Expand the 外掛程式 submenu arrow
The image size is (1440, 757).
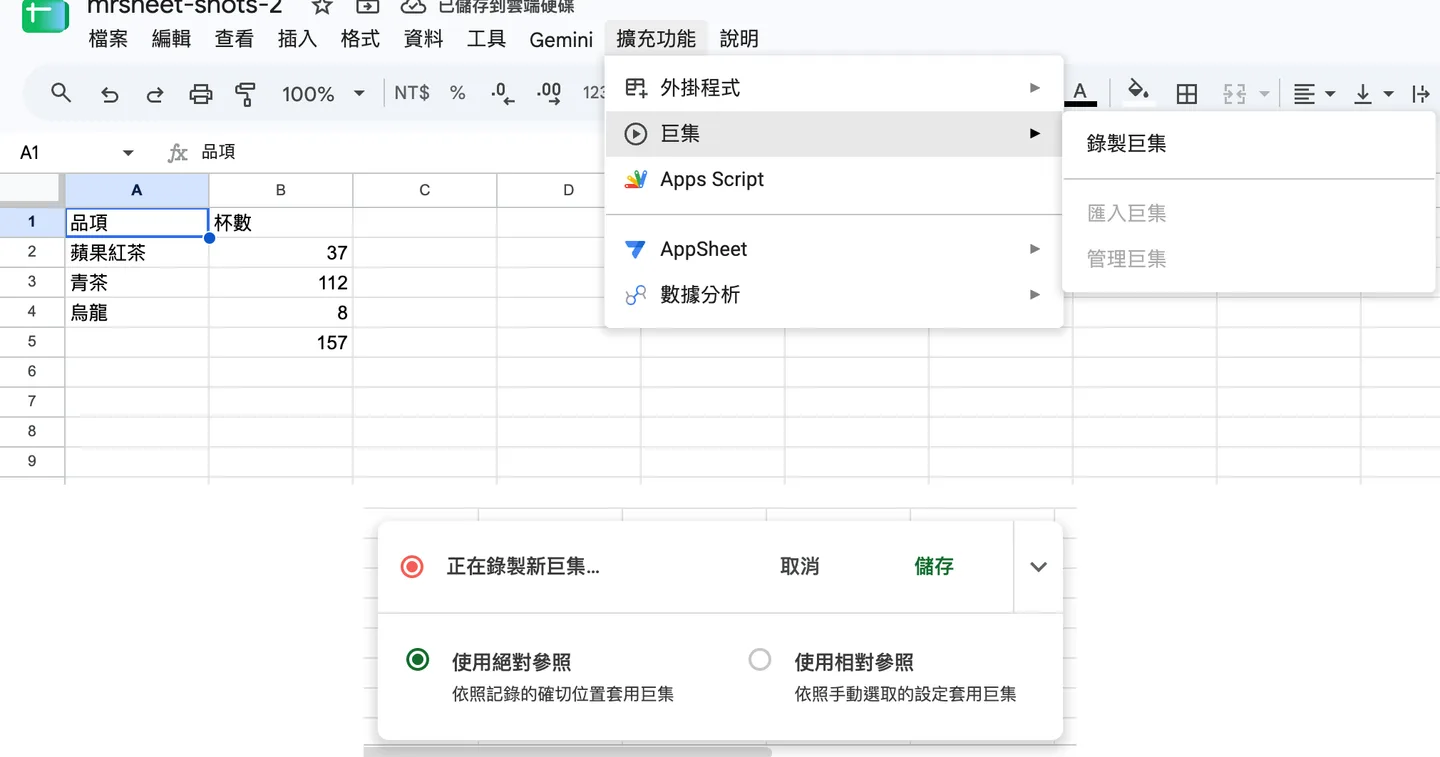coord(1035,88)
